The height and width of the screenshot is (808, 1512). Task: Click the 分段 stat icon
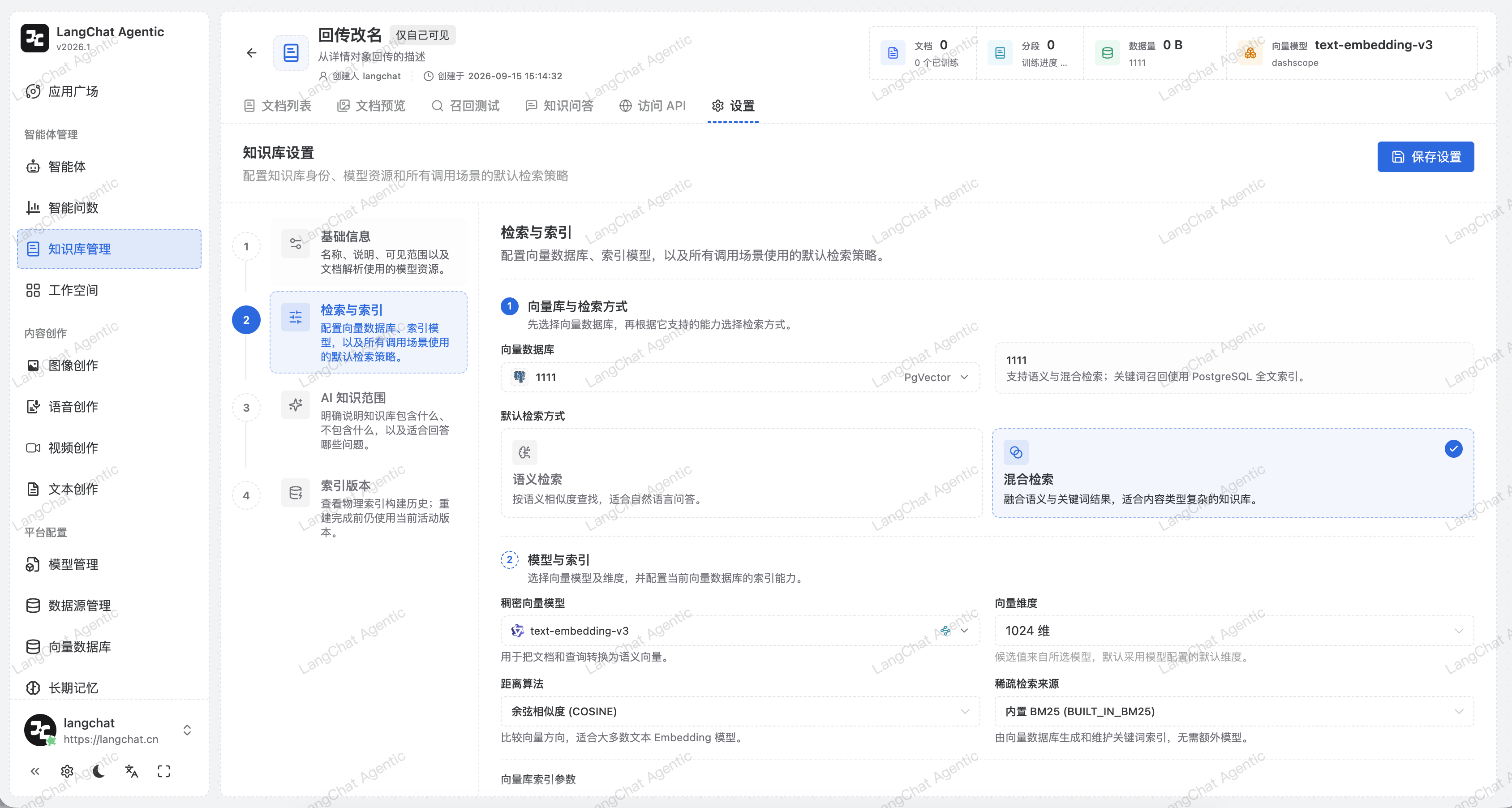(x=1000, y=53)
